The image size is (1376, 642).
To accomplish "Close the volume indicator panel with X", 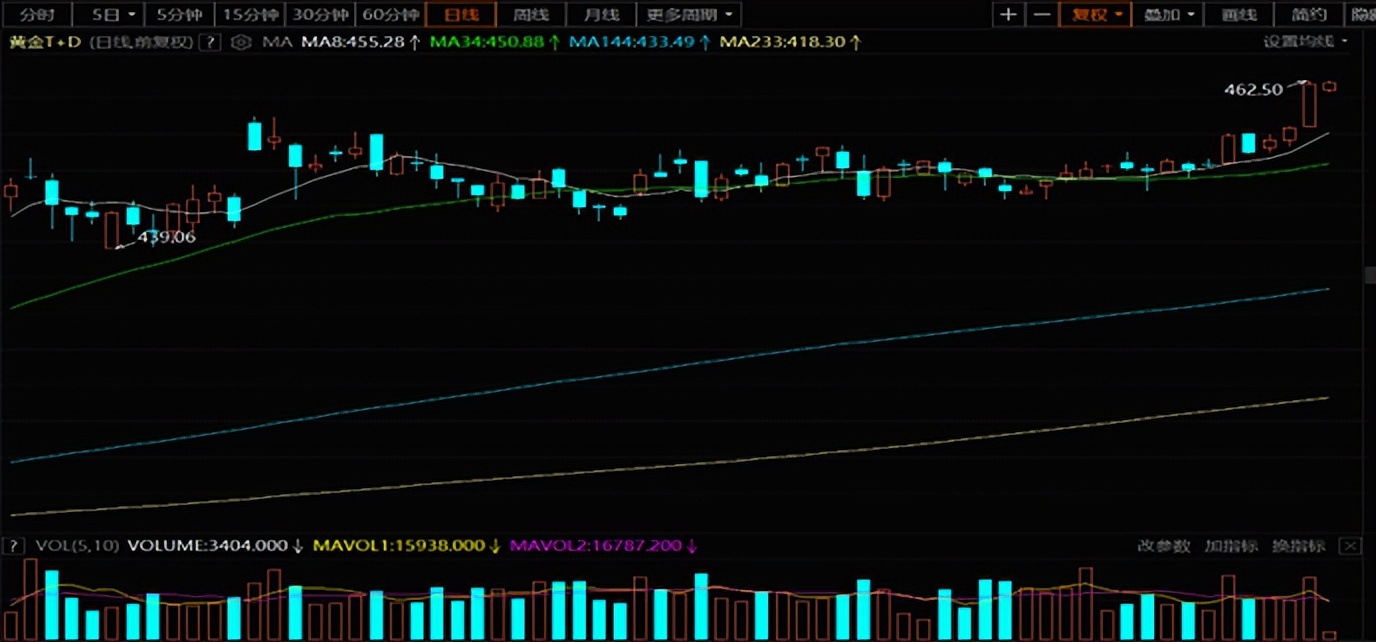I will [1350, 546].
